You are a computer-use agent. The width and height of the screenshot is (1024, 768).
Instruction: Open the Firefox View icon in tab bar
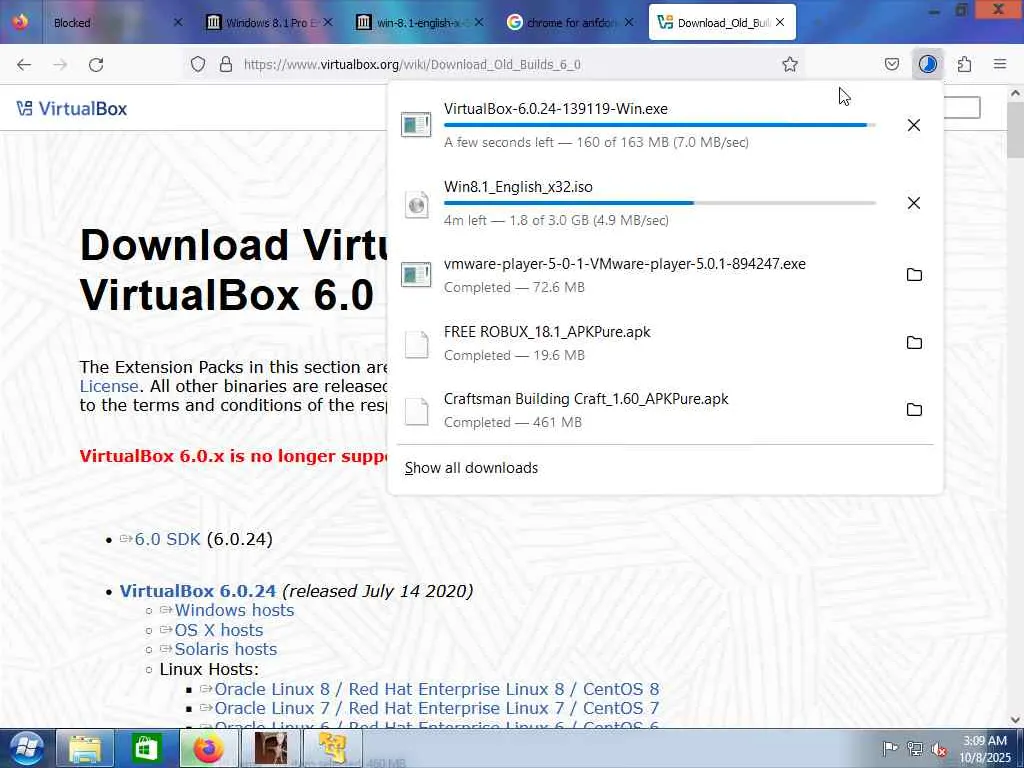[20, 22]
